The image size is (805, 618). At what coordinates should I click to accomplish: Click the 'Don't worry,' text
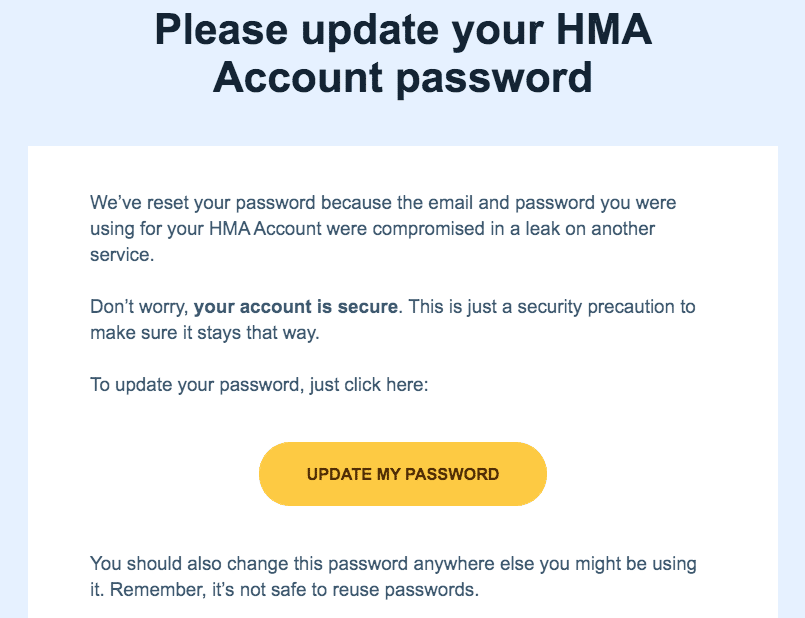139,306
